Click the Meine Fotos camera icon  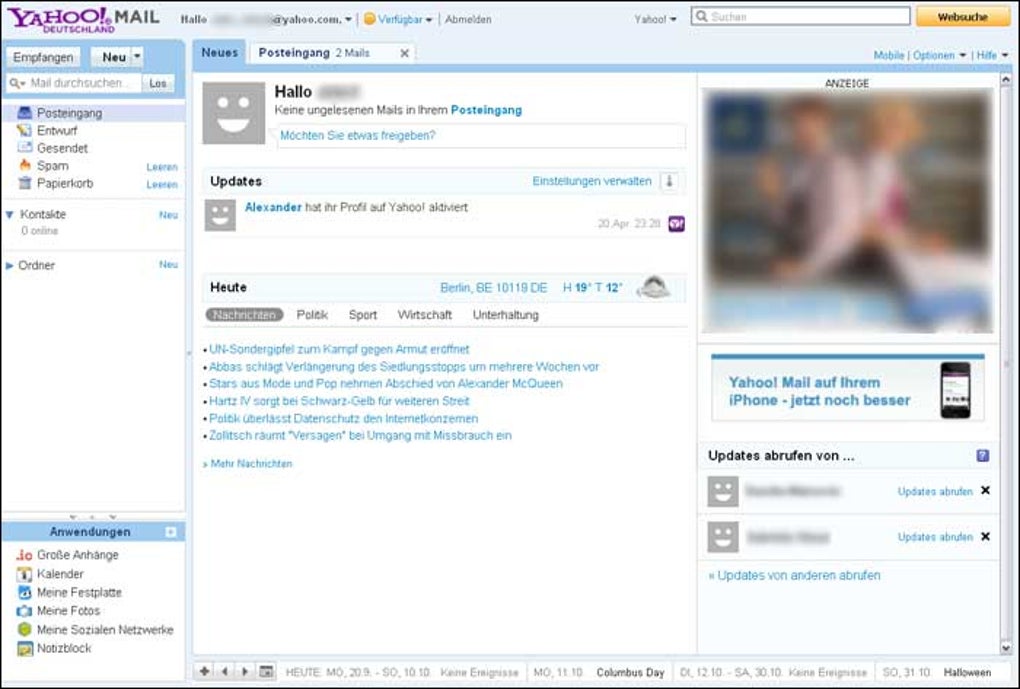(24, 611)
